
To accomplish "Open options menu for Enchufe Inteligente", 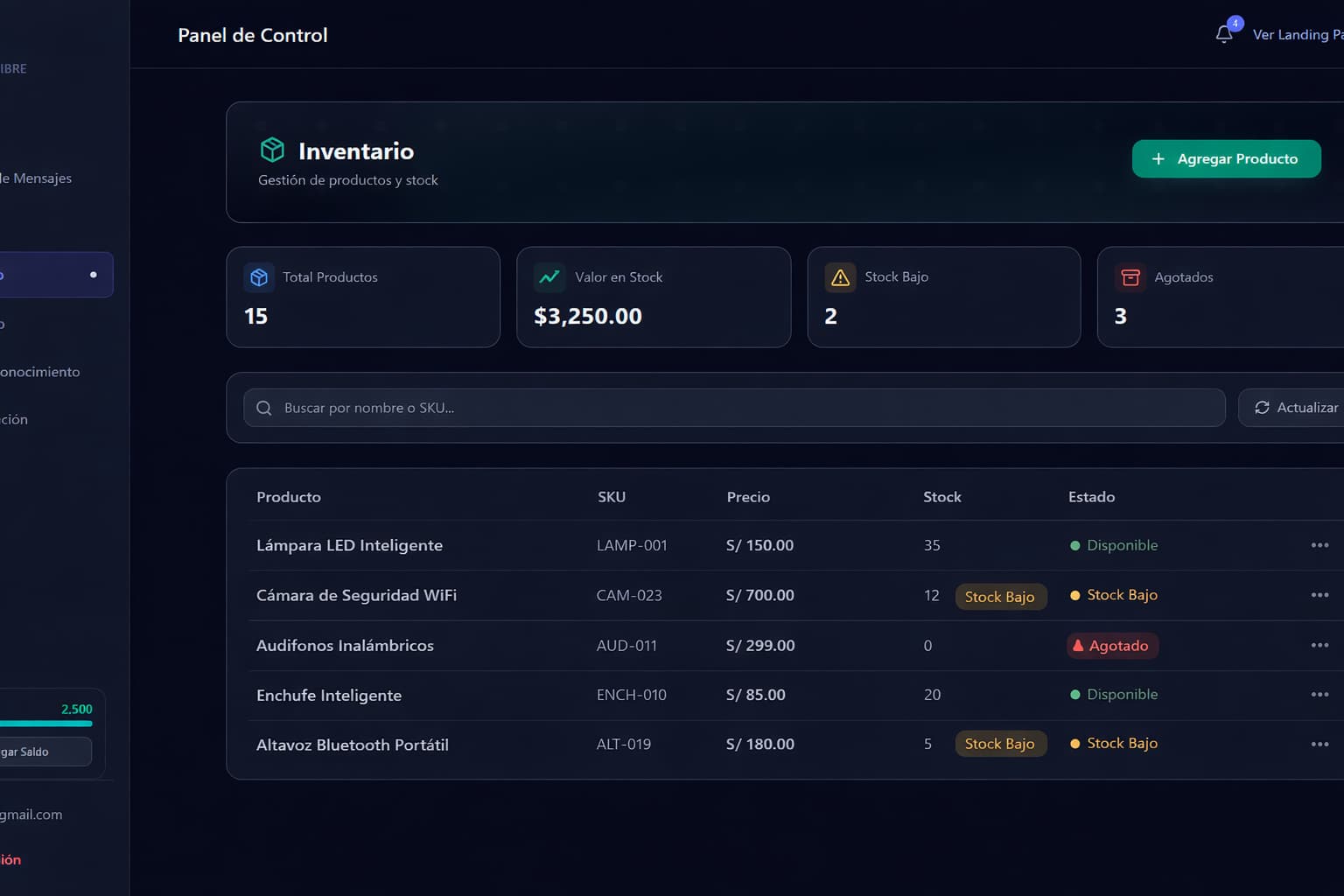I will click(1319, 695).
